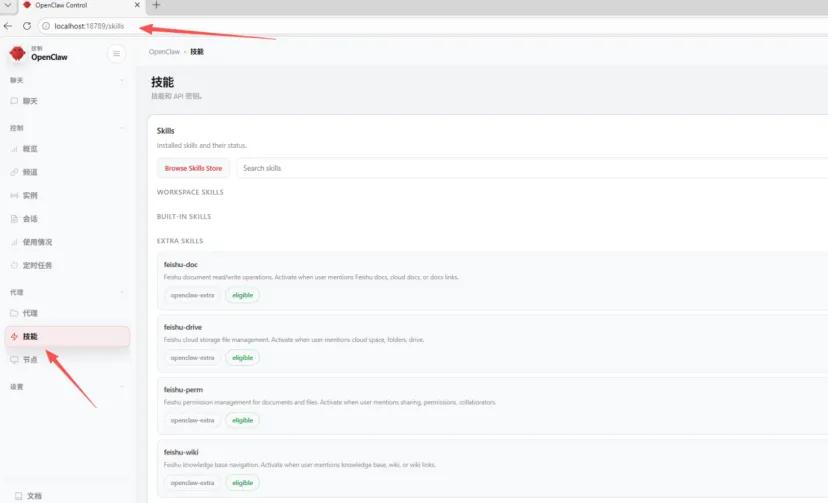Collapse the 聊天 section header chevron

(x=122, y=80)
